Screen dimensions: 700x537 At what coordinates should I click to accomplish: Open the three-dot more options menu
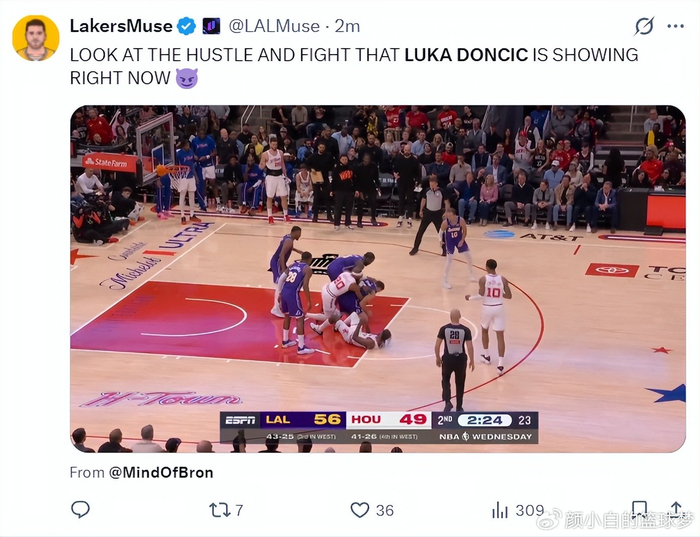pos(675,26)
